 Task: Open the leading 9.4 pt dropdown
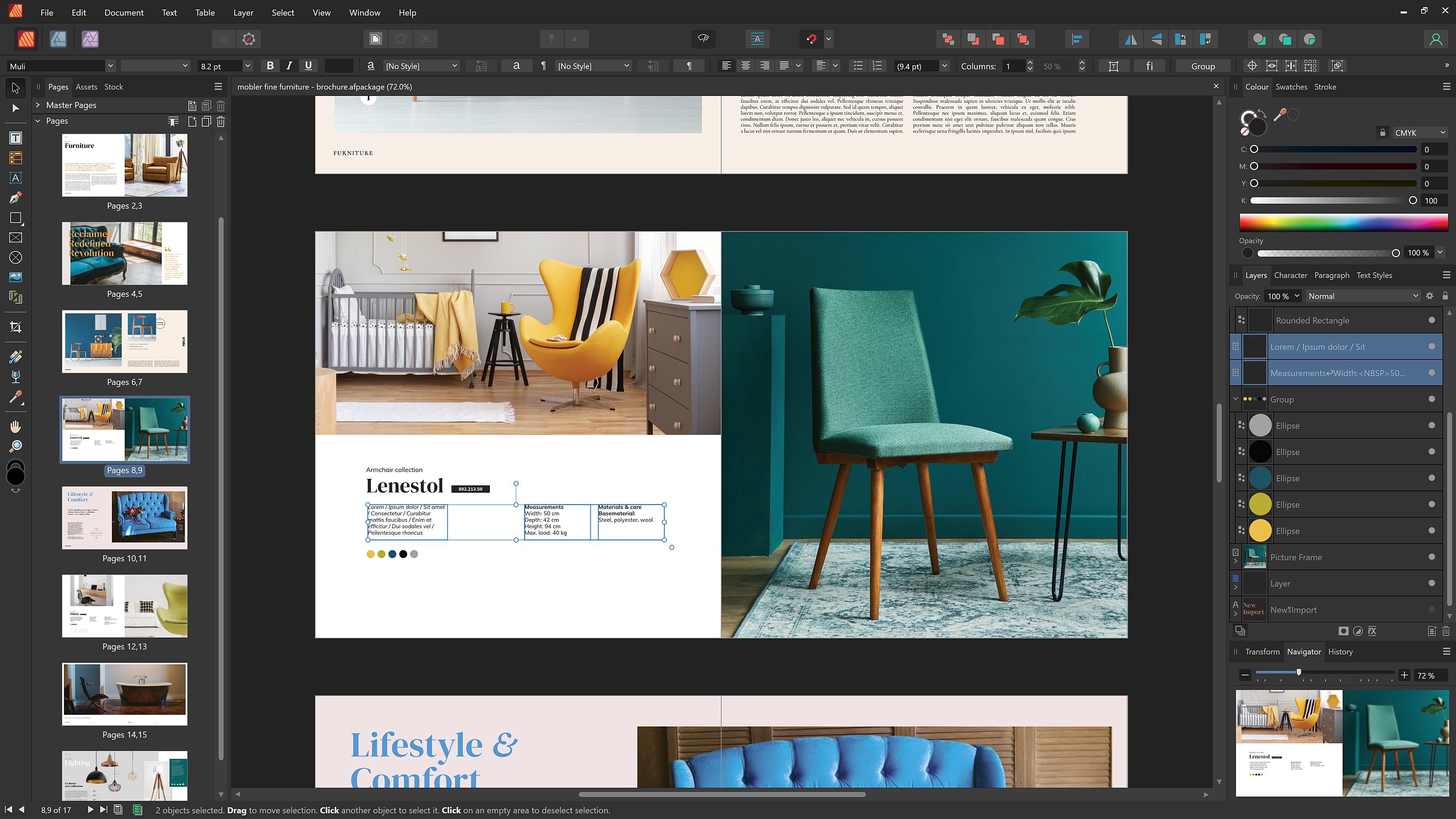(944, 66)
